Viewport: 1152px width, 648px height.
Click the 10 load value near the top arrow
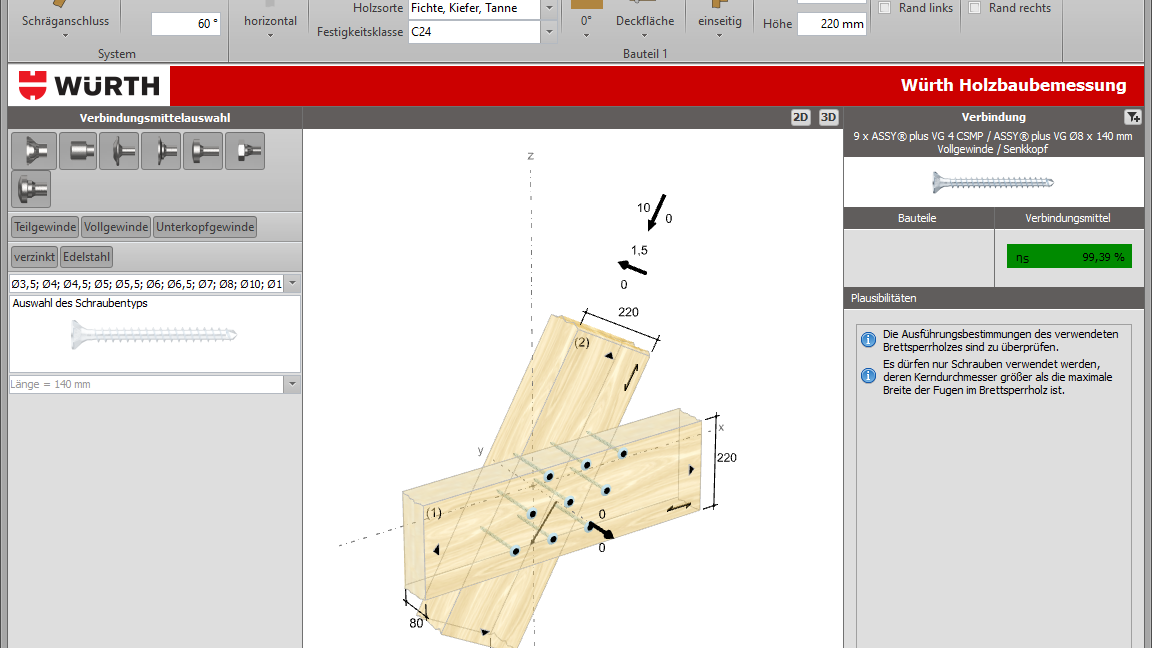[x=644, y=208]
